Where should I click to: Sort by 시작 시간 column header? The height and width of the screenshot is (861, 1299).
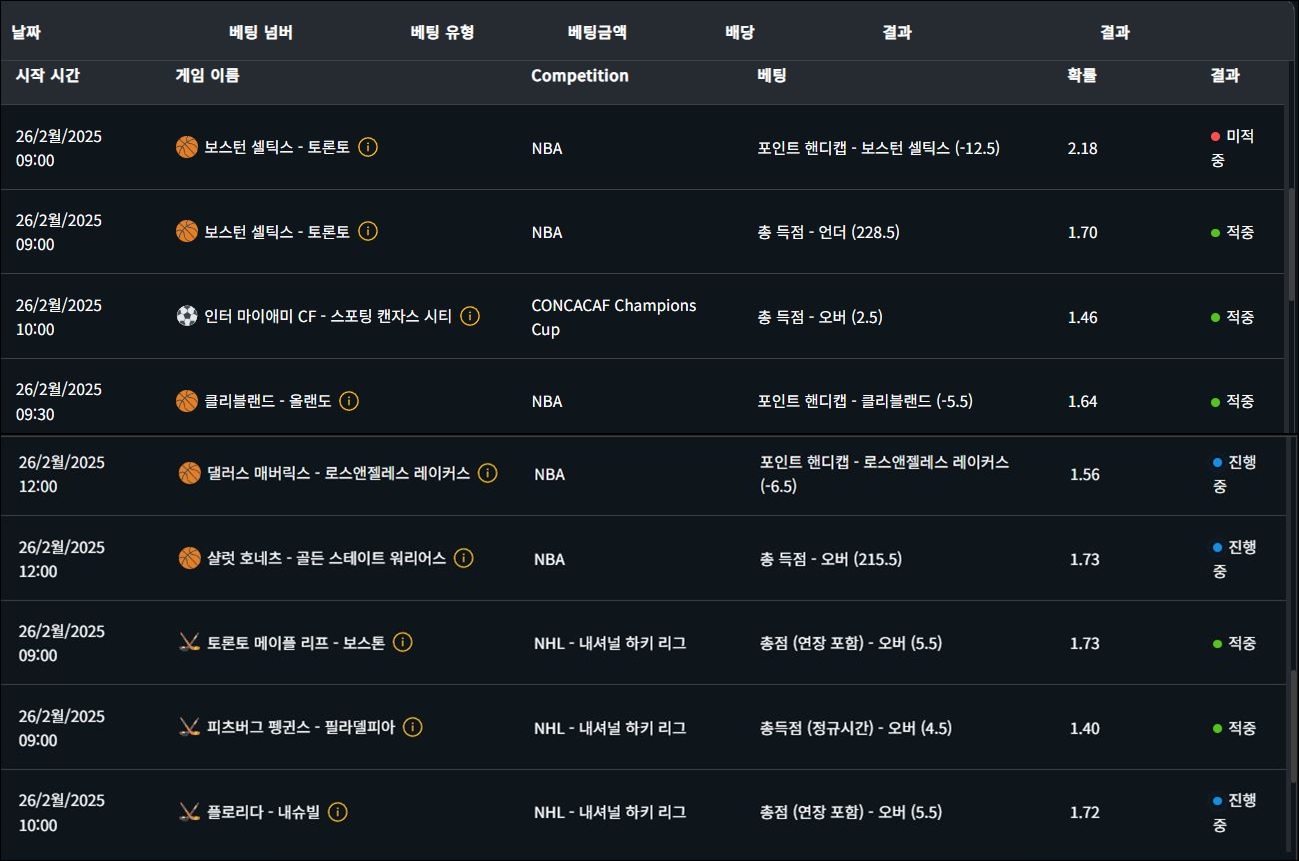coord(48,75)
